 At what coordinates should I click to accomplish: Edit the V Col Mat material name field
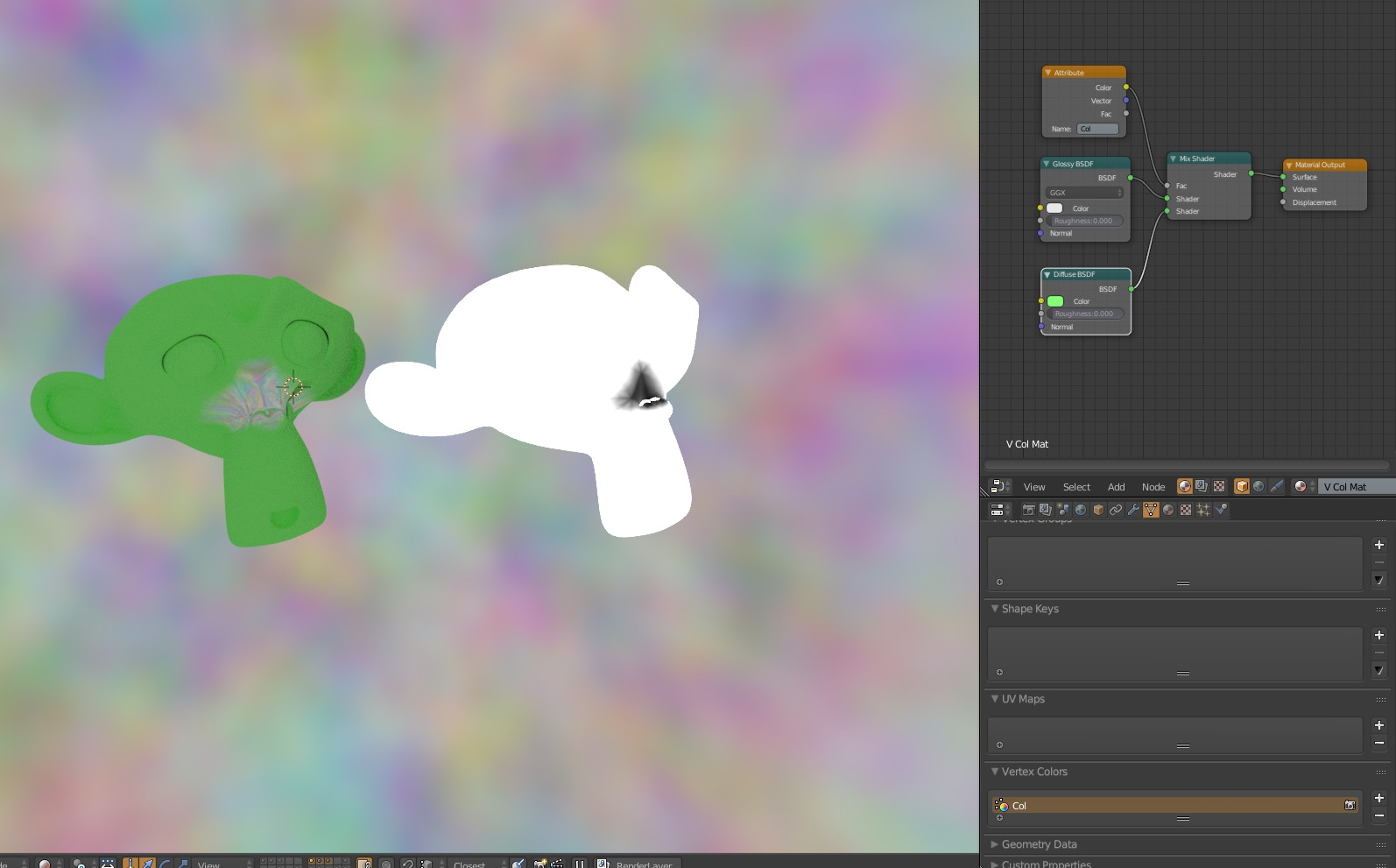[1357, 487]
